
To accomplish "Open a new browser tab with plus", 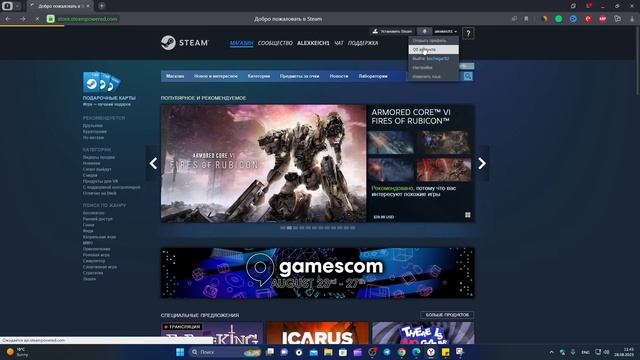I will click(102, 6).
